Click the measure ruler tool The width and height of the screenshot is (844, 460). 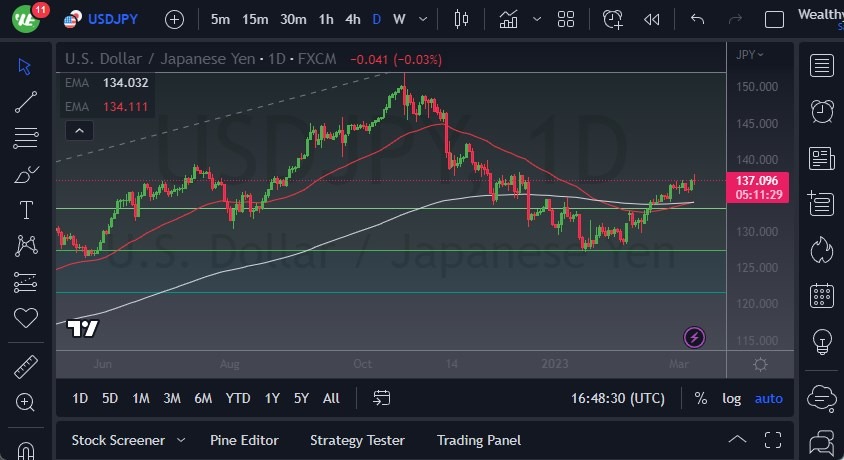tap(26, 367)
